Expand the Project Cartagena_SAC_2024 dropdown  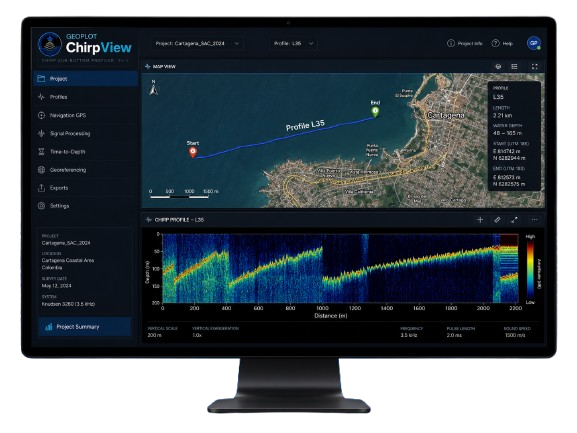coord(197,43)
